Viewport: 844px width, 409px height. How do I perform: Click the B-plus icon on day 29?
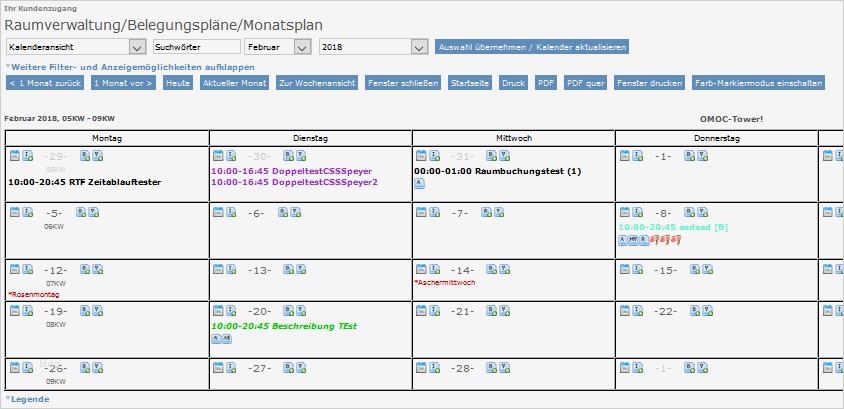tap(86, 156)
